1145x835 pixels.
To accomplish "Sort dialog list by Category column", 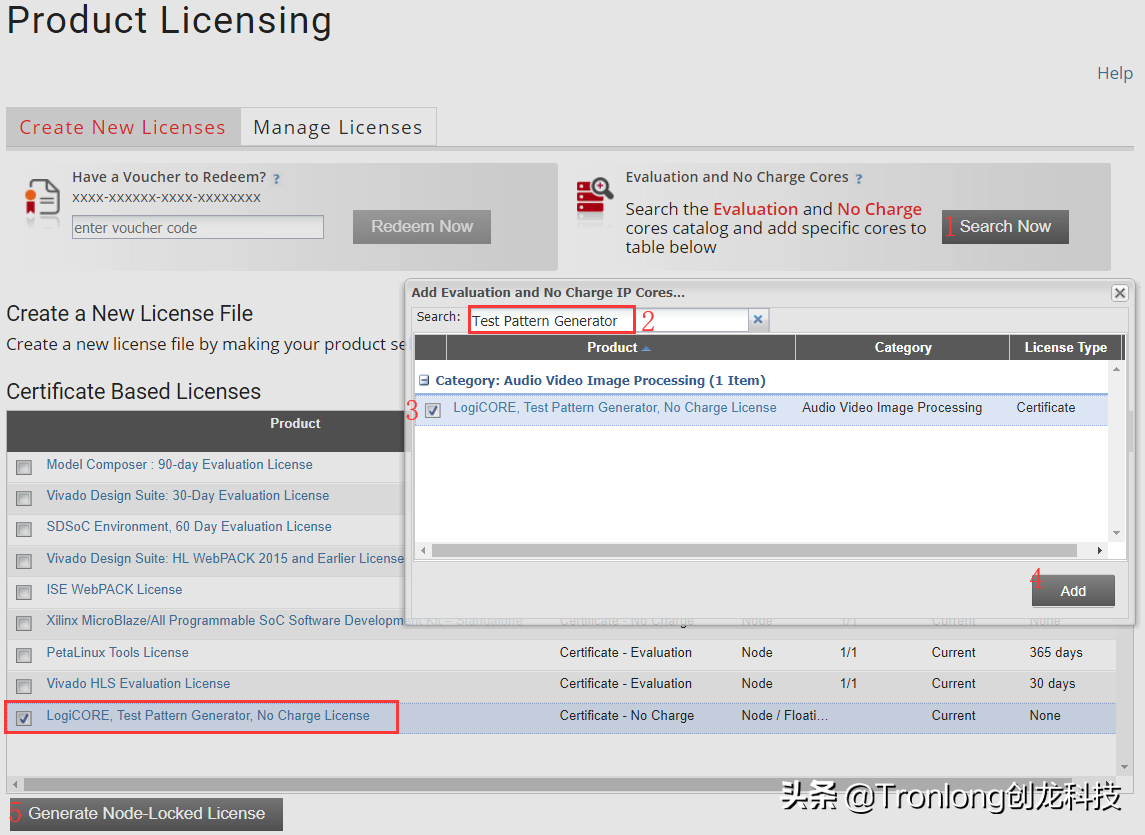I will point(903,348).
